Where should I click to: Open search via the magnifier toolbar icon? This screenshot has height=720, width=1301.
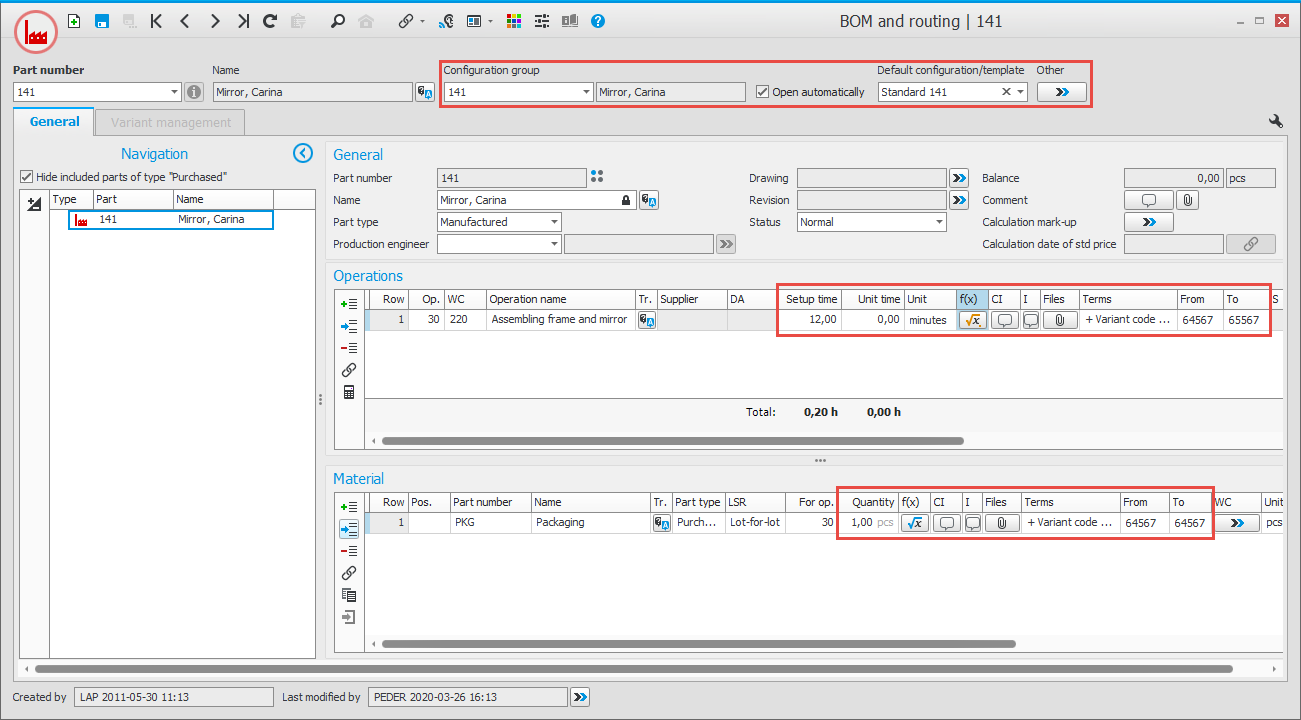pyautogui.click(x=340, y=20)
